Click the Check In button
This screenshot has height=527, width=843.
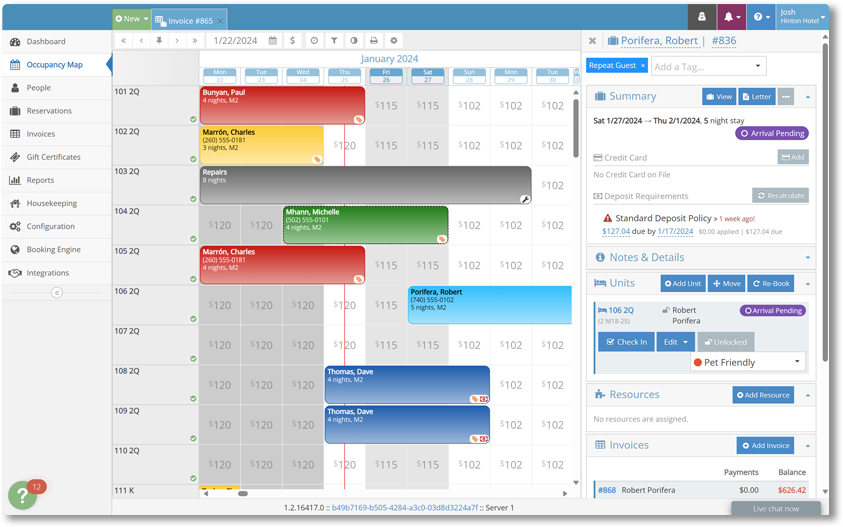click(626, 342)
